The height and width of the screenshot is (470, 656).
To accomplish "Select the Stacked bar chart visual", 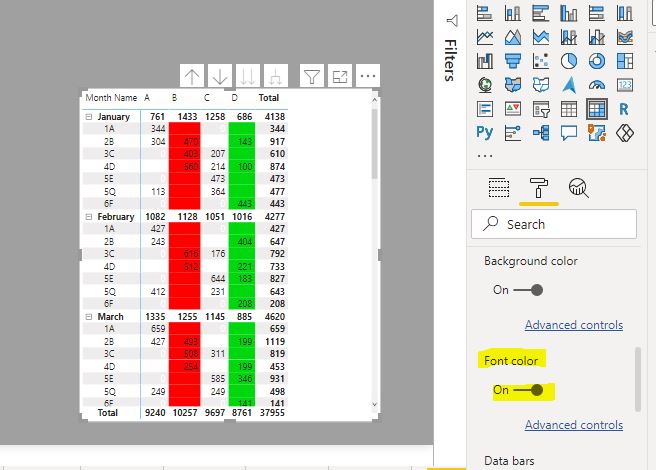I will coord(485,13).
